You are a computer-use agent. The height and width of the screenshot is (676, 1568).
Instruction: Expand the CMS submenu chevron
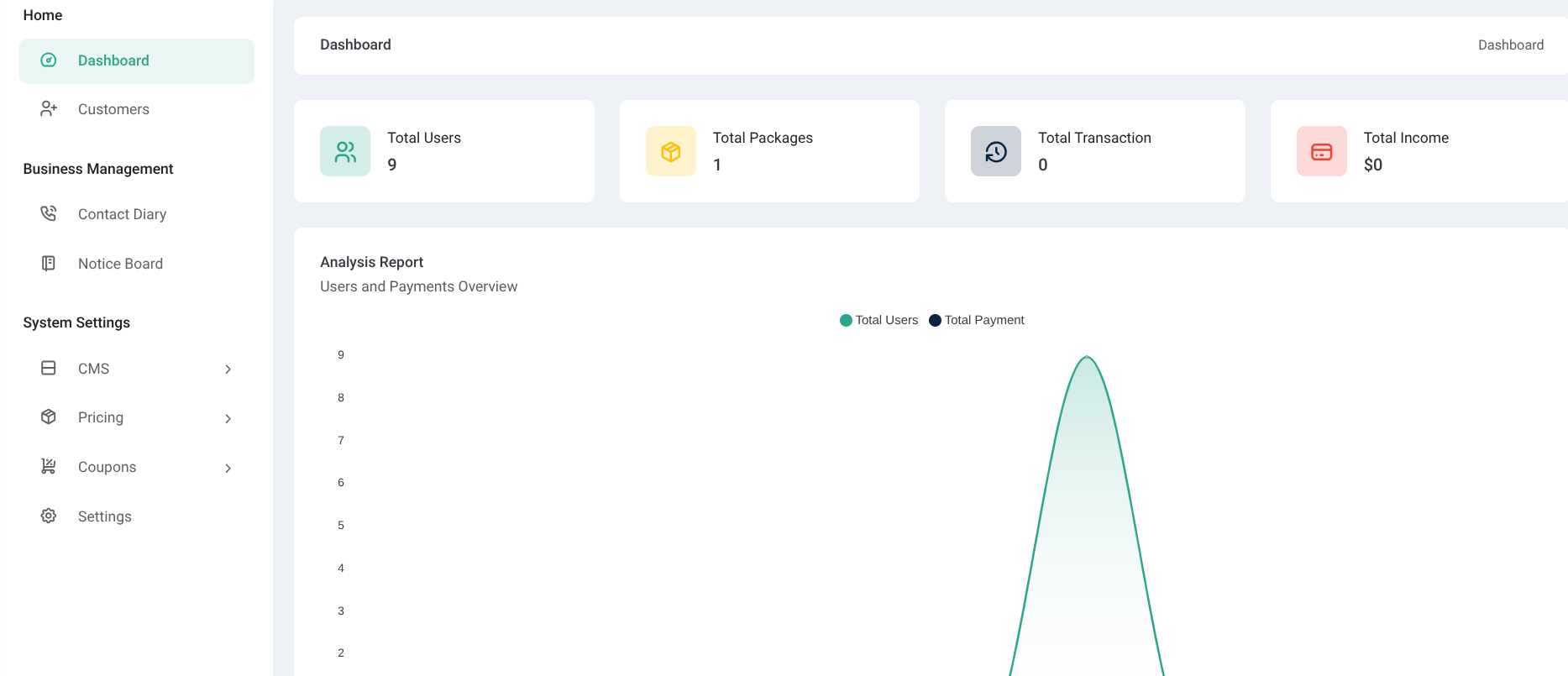coord(228,369)
